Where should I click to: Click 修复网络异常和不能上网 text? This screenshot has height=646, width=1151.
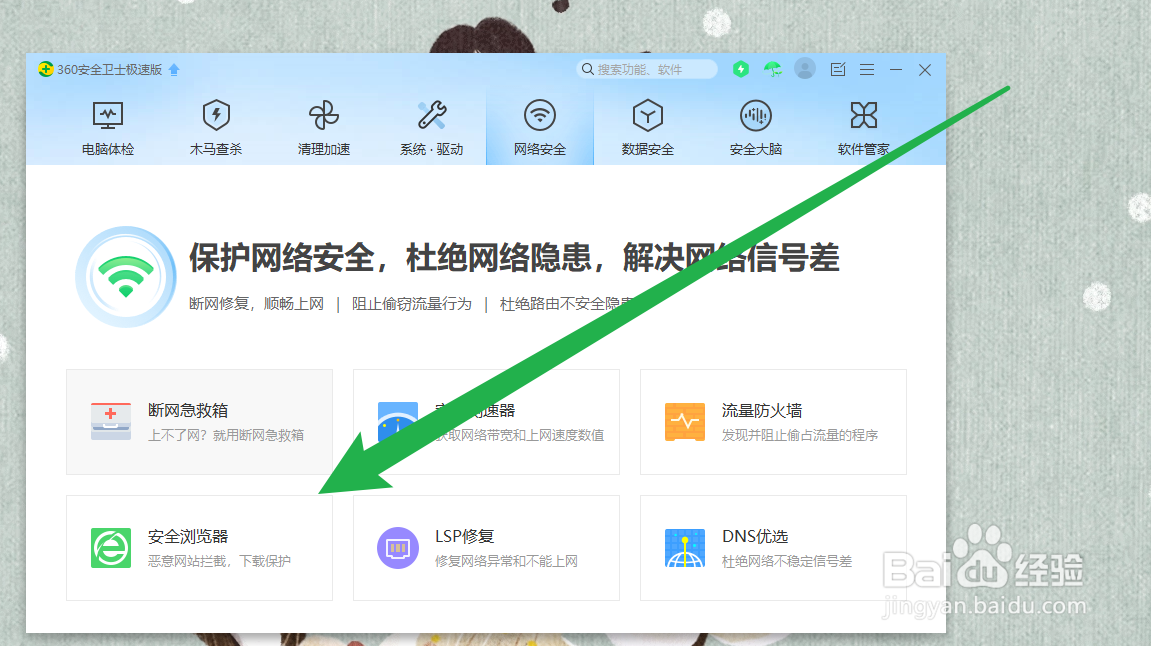(x=506, y=562)
